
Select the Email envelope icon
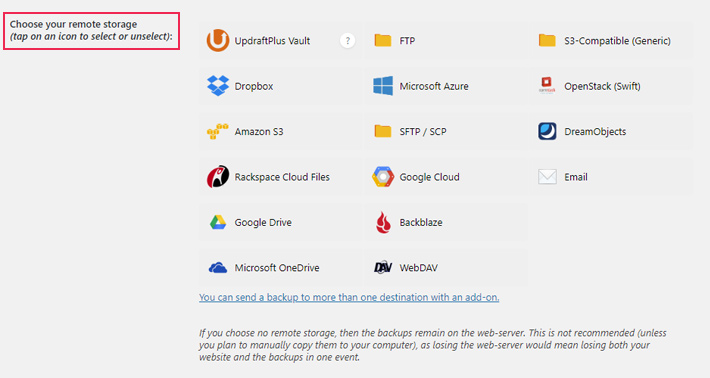547,177
